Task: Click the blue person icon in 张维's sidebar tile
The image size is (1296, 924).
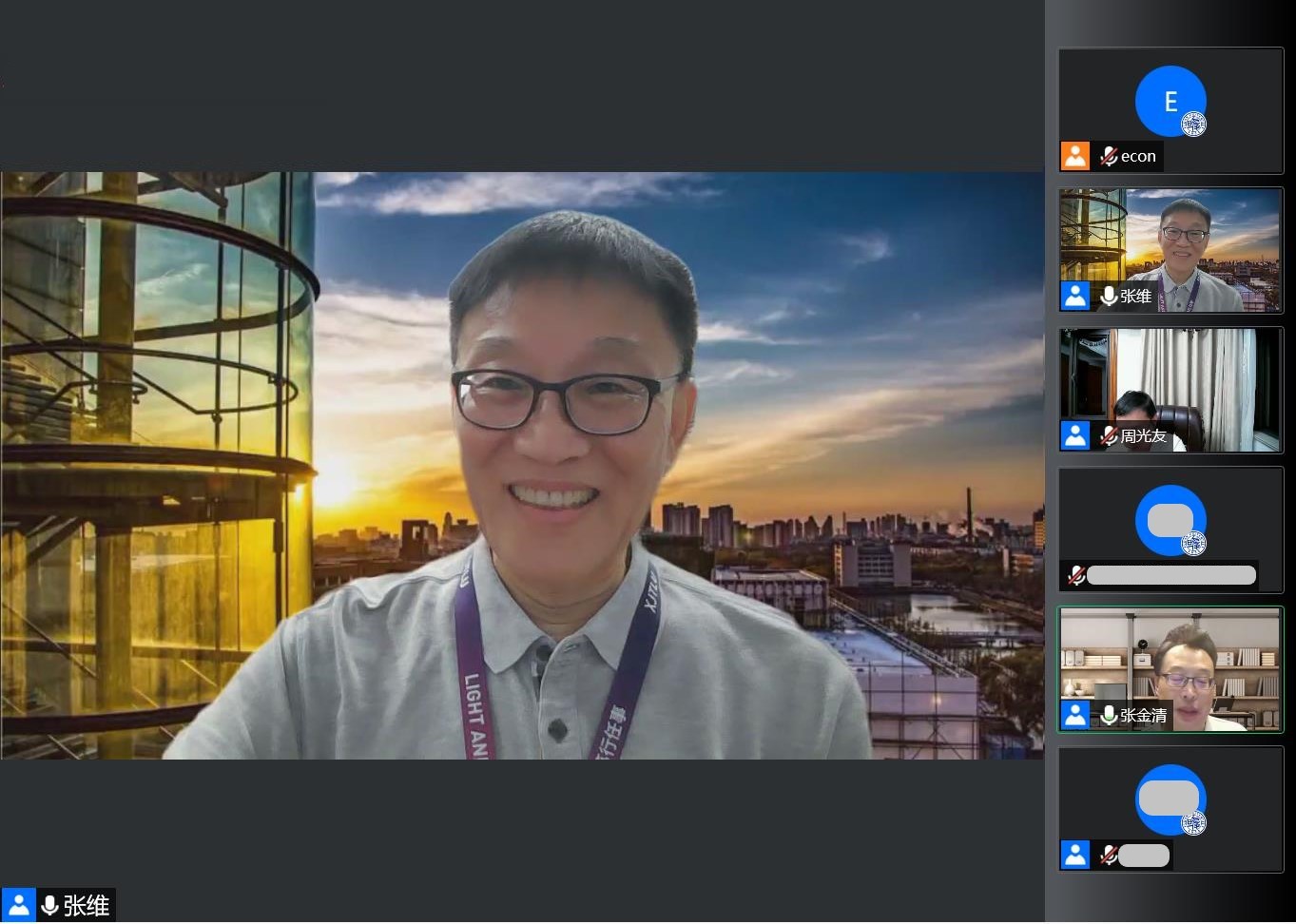Action: click(1075, 296)
